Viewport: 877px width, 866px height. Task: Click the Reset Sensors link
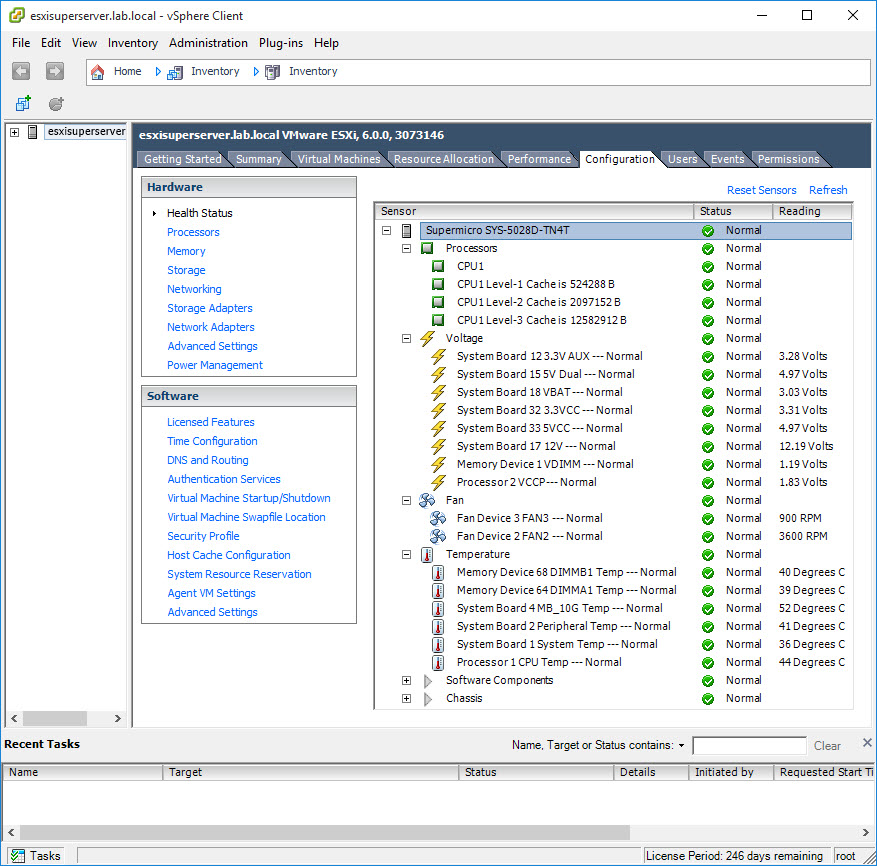(761, 190)
